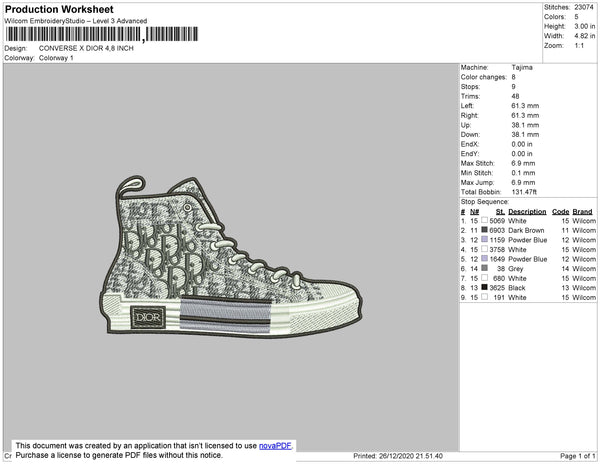600x464 pixels.
Task: Select the "EndX:" label
Action: (470, 144)
